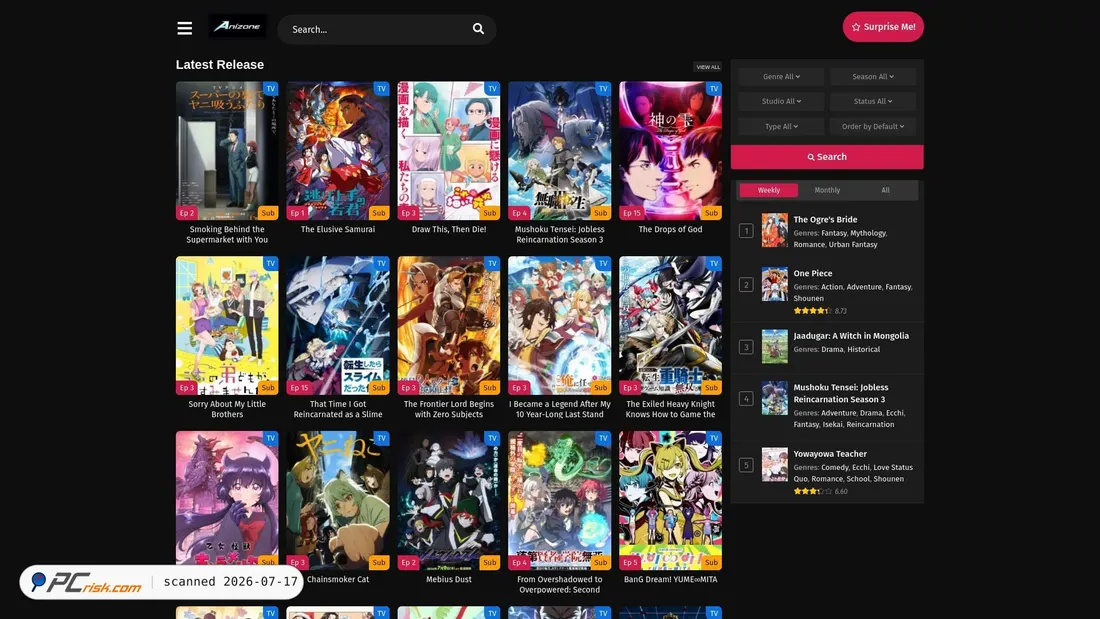1100x619 pixels.
Task: Open The Drops of God poster
Action: click(671, 151)
